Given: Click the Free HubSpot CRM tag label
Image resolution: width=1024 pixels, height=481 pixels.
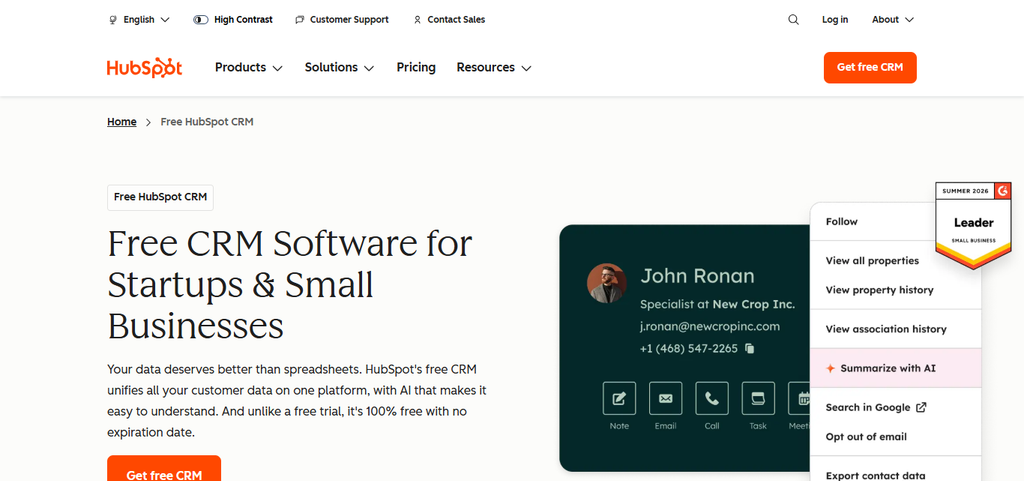Looking at the screenshot, I should click(x=160, y=197).
